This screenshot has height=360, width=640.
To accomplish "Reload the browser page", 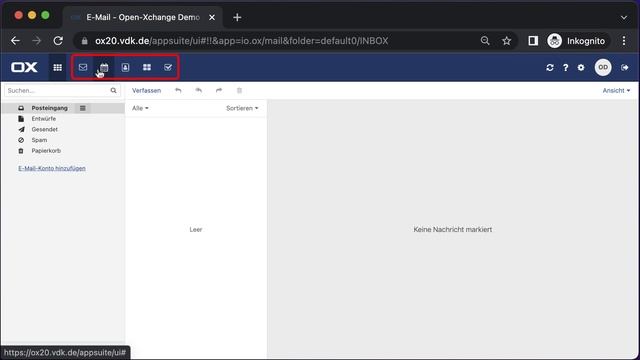I will (58, 41).
